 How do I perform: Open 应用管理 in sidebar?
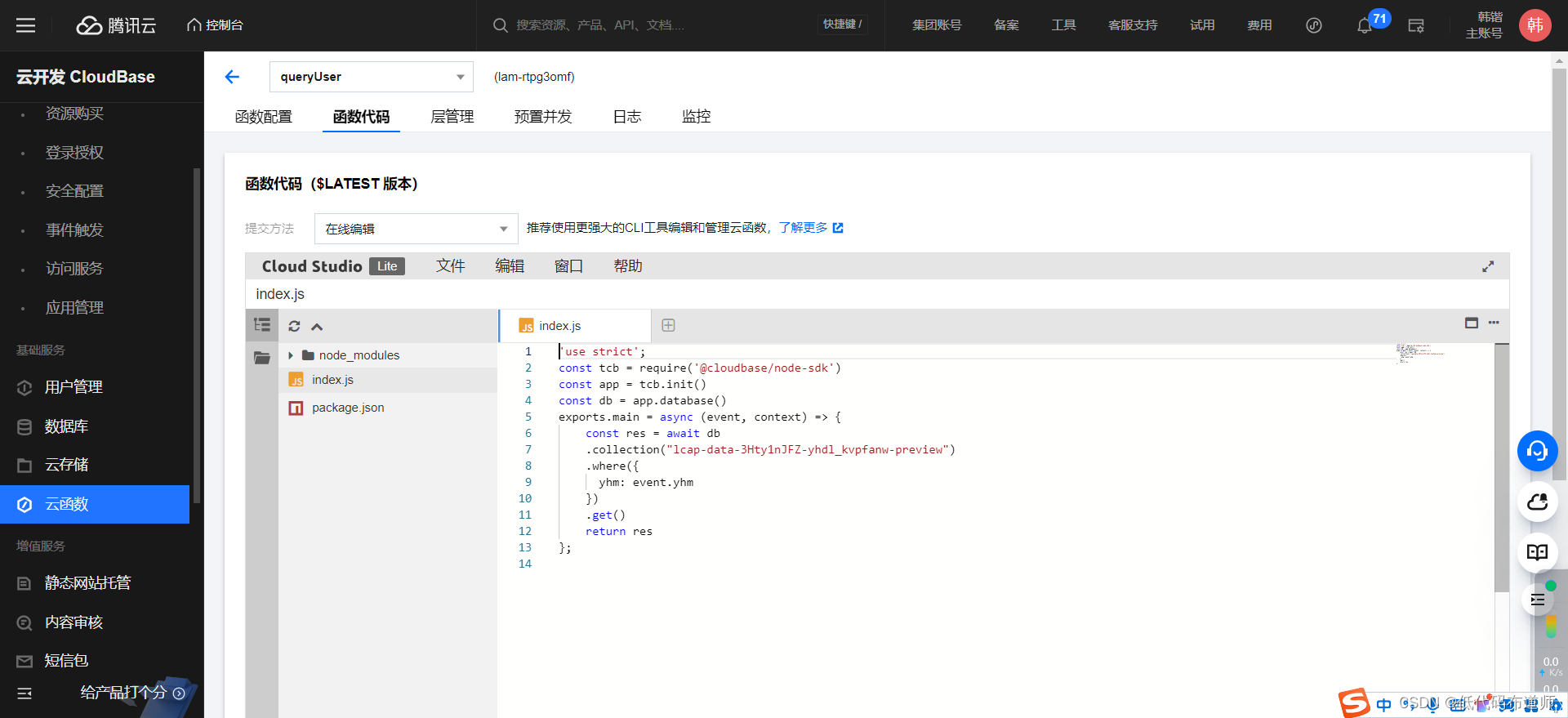(74, 308)
